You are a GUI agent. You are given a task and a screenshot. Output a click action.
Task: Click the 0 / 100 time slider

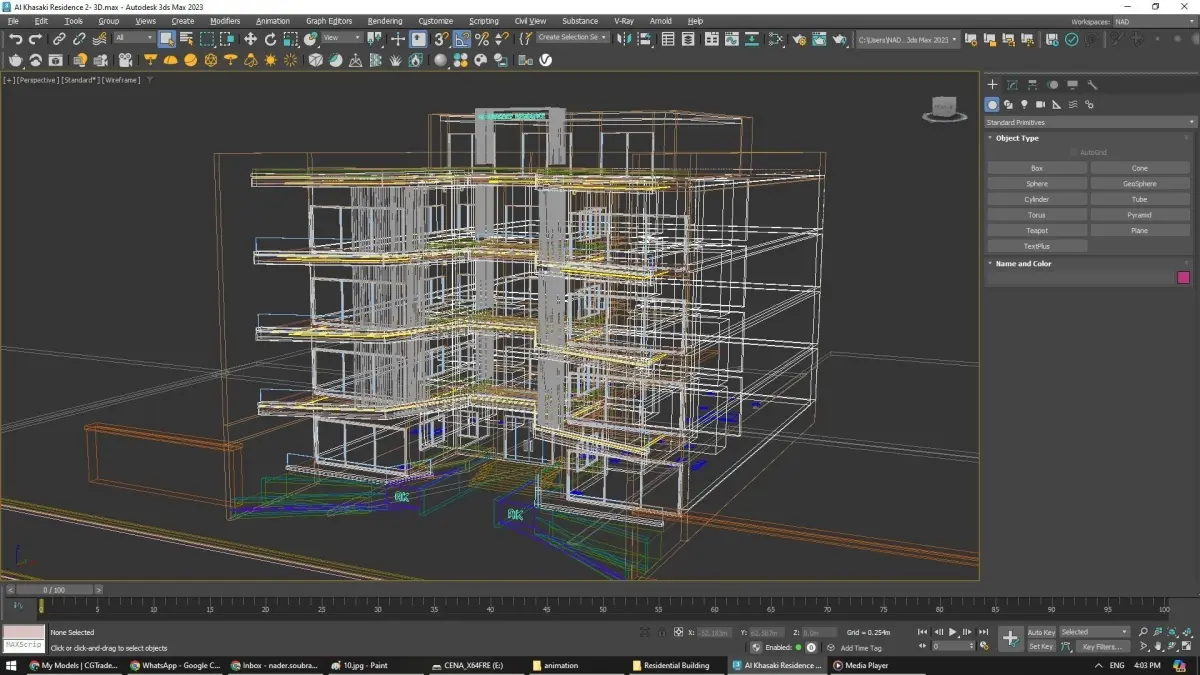[55, 590]
